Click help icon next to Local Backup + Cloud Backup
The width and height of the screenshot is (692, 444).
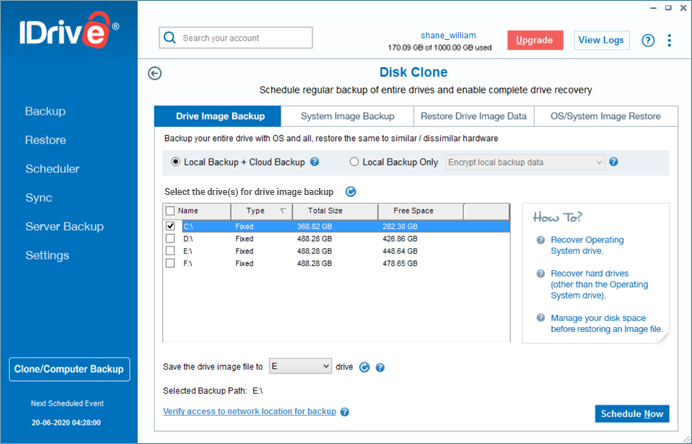pyautogui.click(x=315, y=162)
